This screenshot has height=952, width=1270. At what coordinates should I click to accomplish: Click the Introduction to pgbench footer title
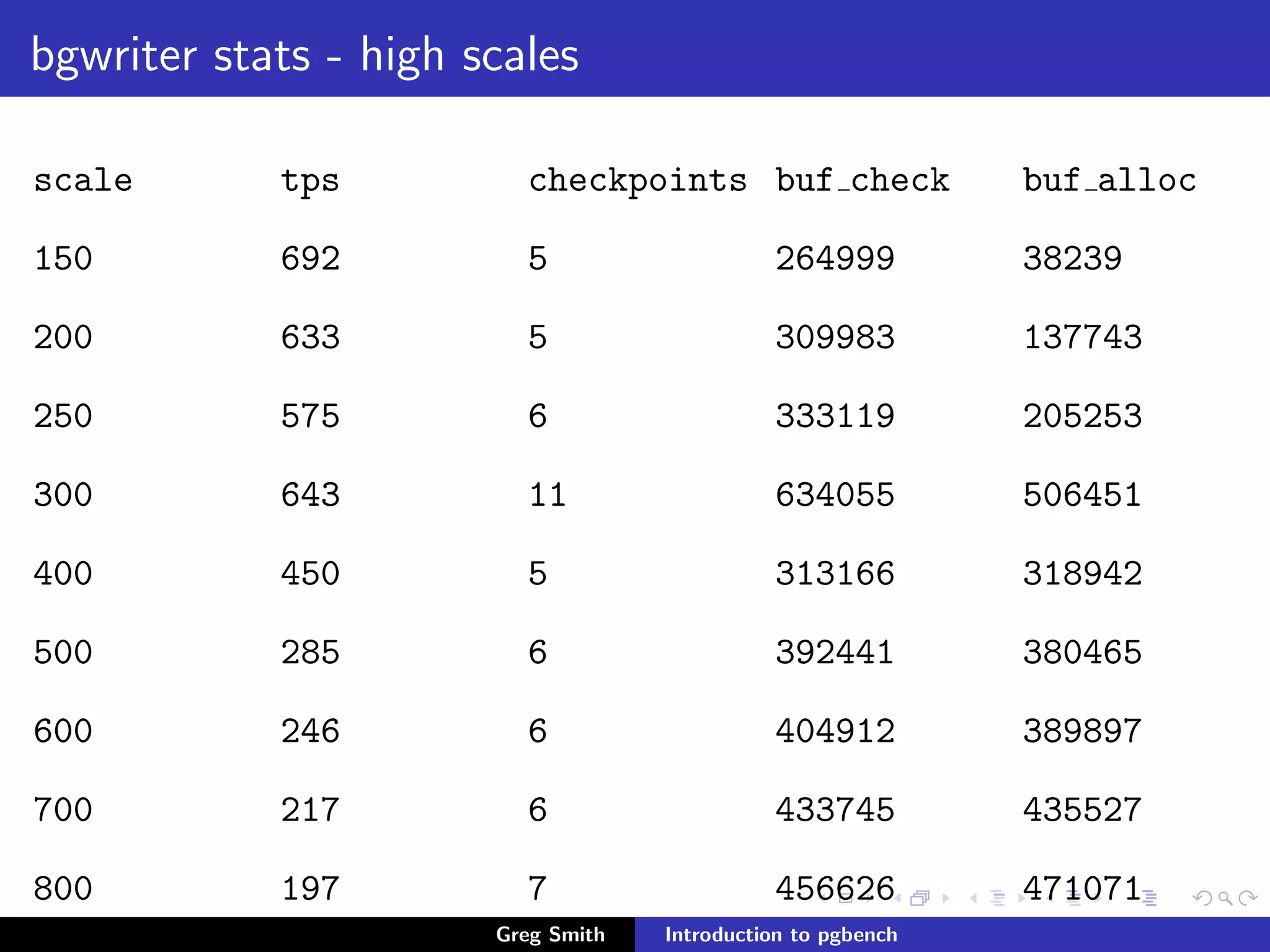(781, 934)
